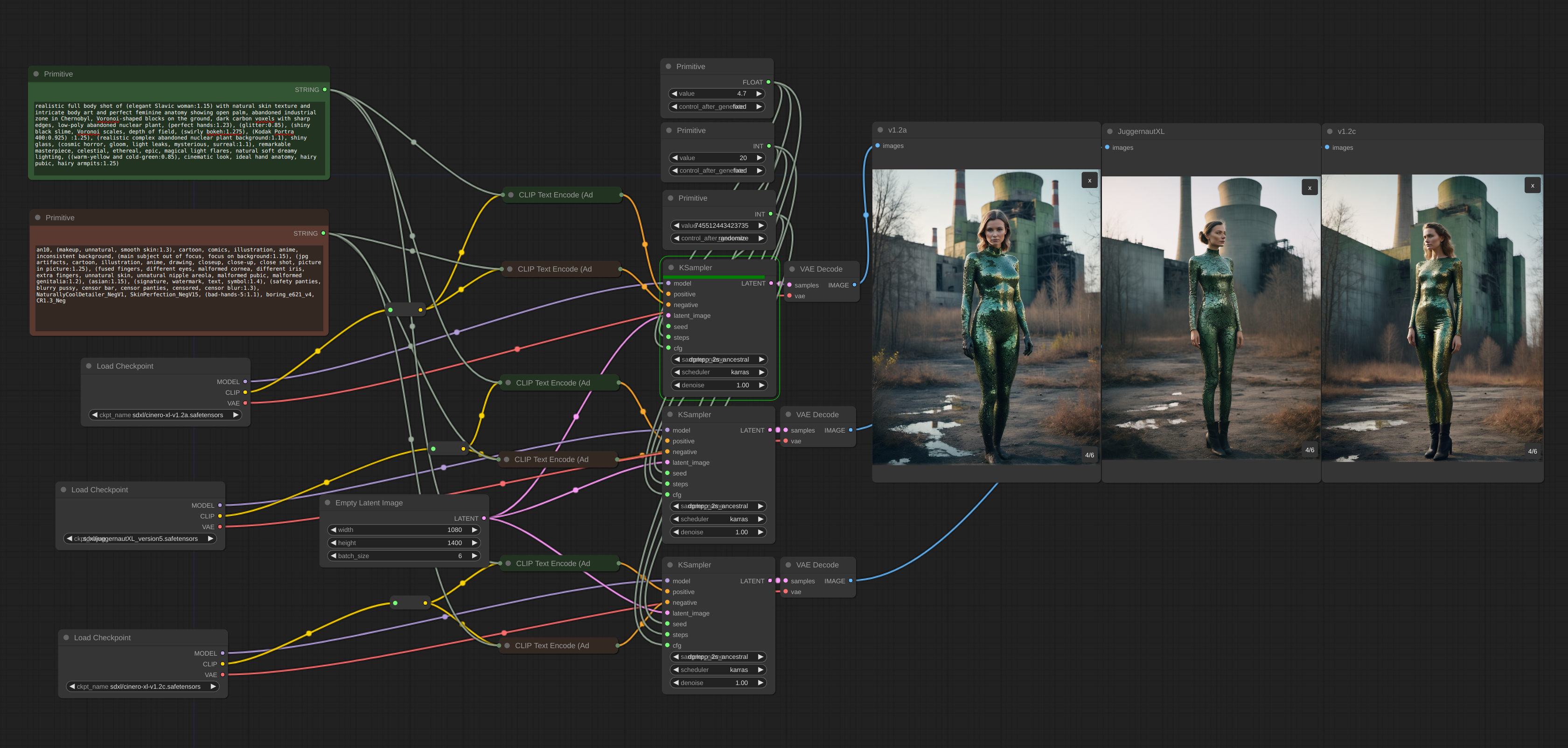1568x748 pixels.
Task: Increase FLOAT primitive value 4.7 arrow
Action: tap(759, 94)
